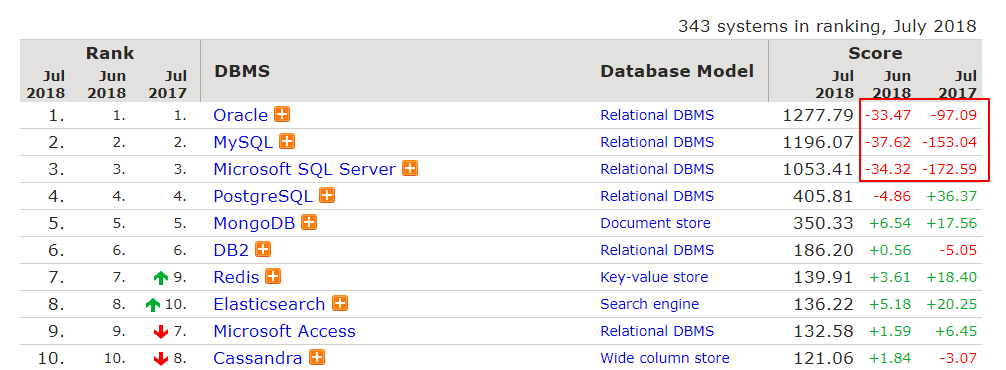Click the Database Model column header
This screenshot has width=1006, height=370.
click(x=677, y=71)
